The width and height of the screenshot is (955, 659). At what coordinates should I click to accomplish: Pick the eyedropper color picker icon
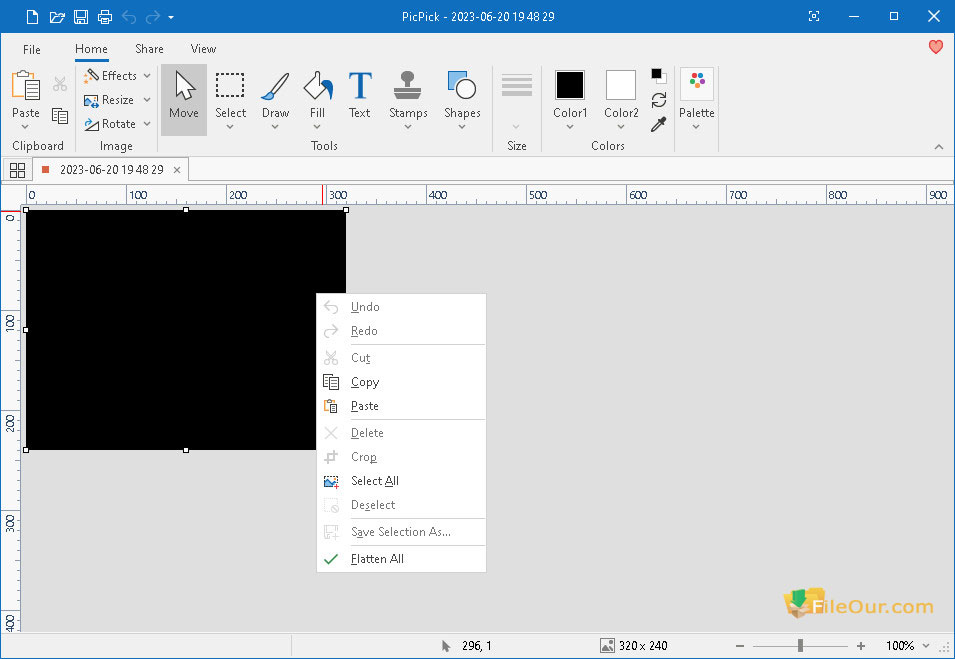658,125
